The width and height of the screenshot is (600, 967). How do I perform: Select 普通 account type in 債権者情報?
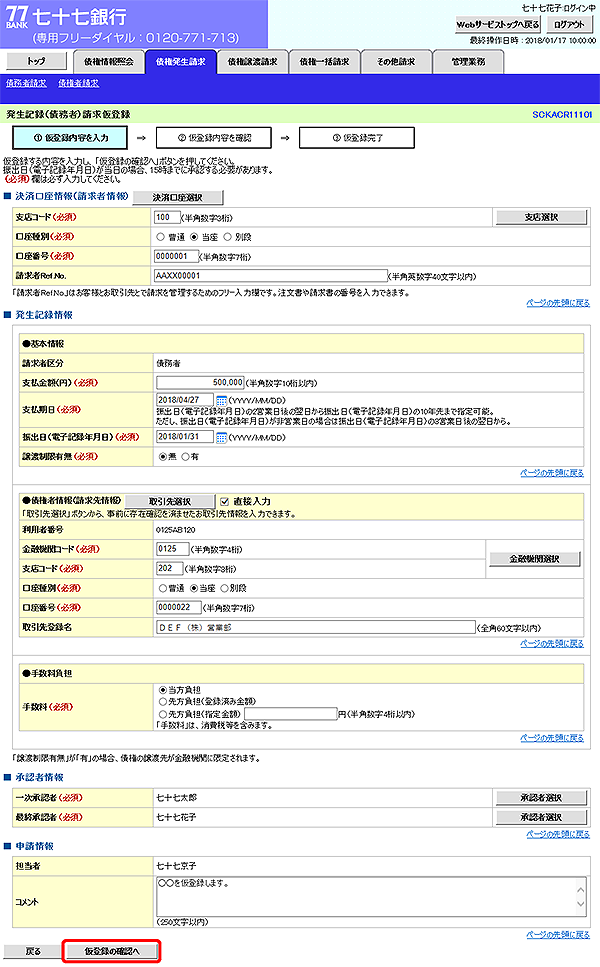[x=163, y=588]
